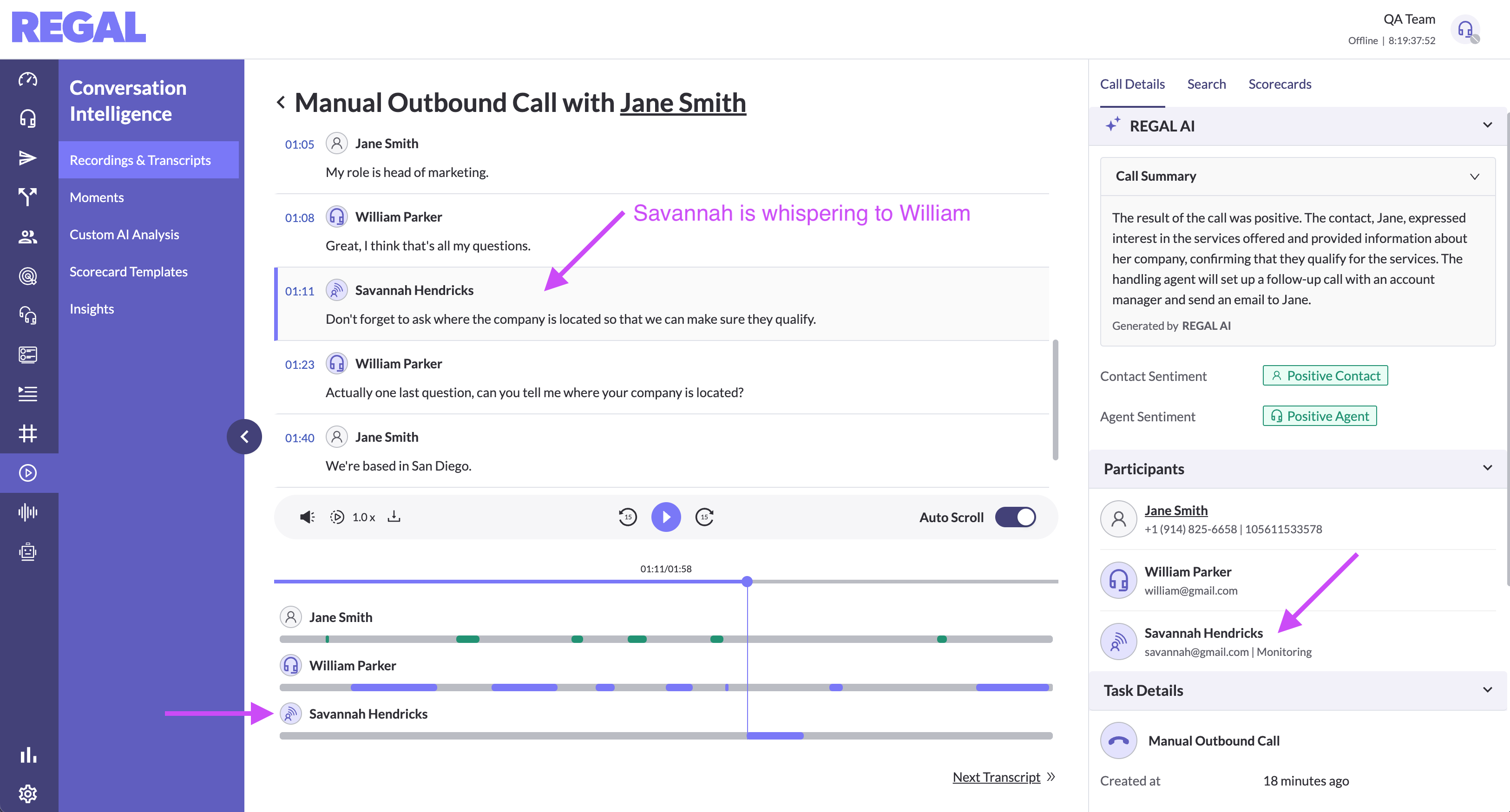The width and height of the screenshot is (1510, 812).
Task: Open the hashtag icon in sidebar
Action: [27, 433]
